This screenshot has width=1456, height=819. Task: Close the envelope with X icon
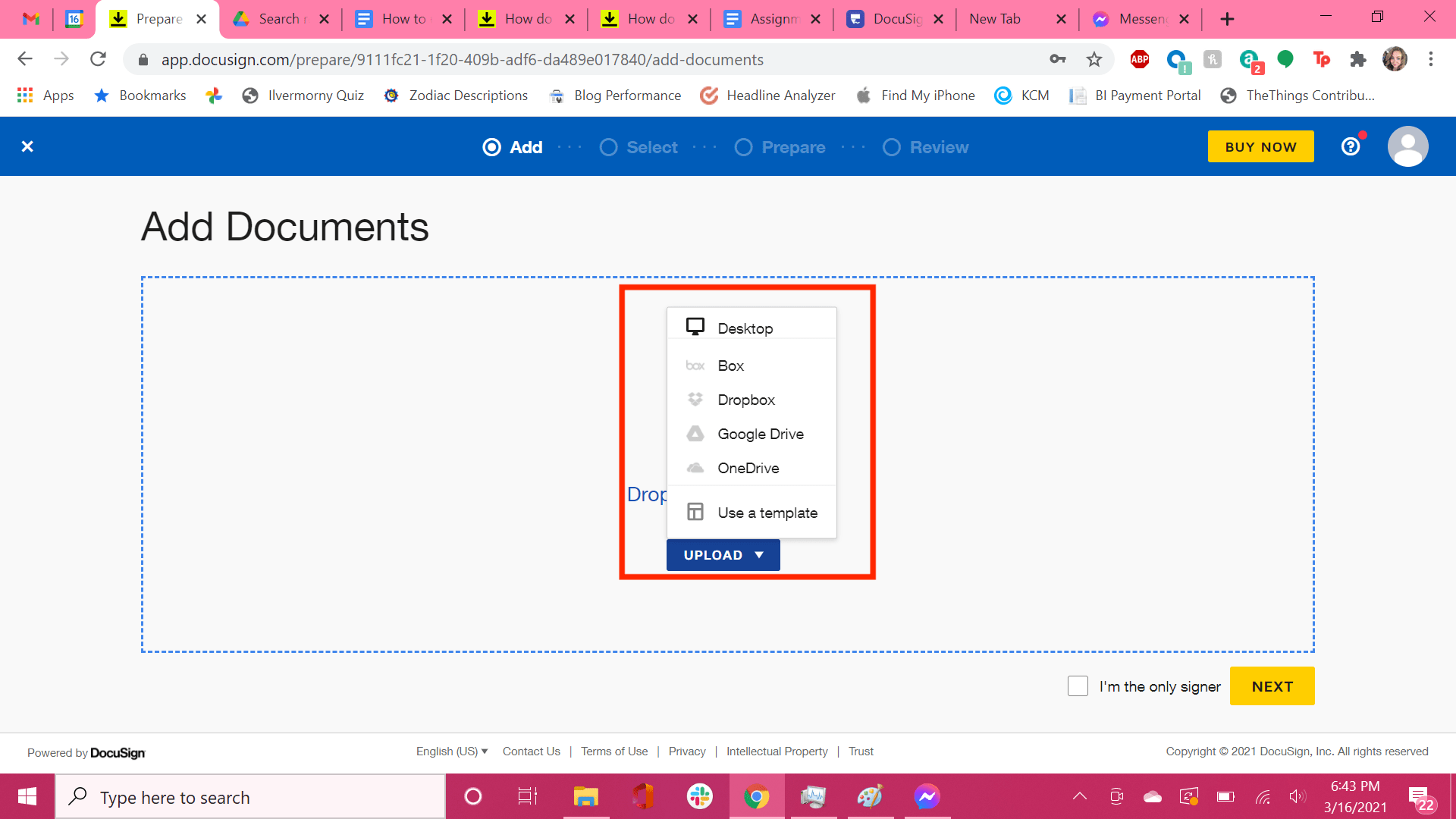coord(27,146)
